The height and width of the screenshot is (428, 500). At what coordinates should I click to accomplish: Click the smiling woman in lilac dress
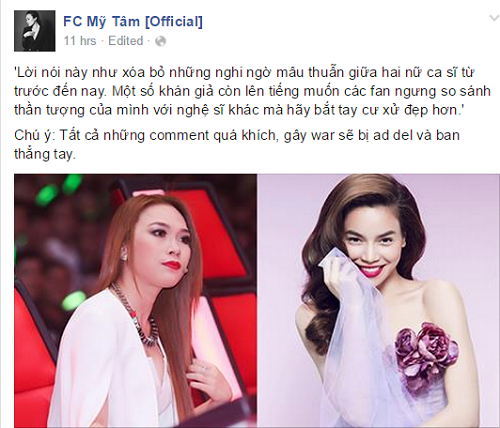pyautogui.click(x=377, y=300)
